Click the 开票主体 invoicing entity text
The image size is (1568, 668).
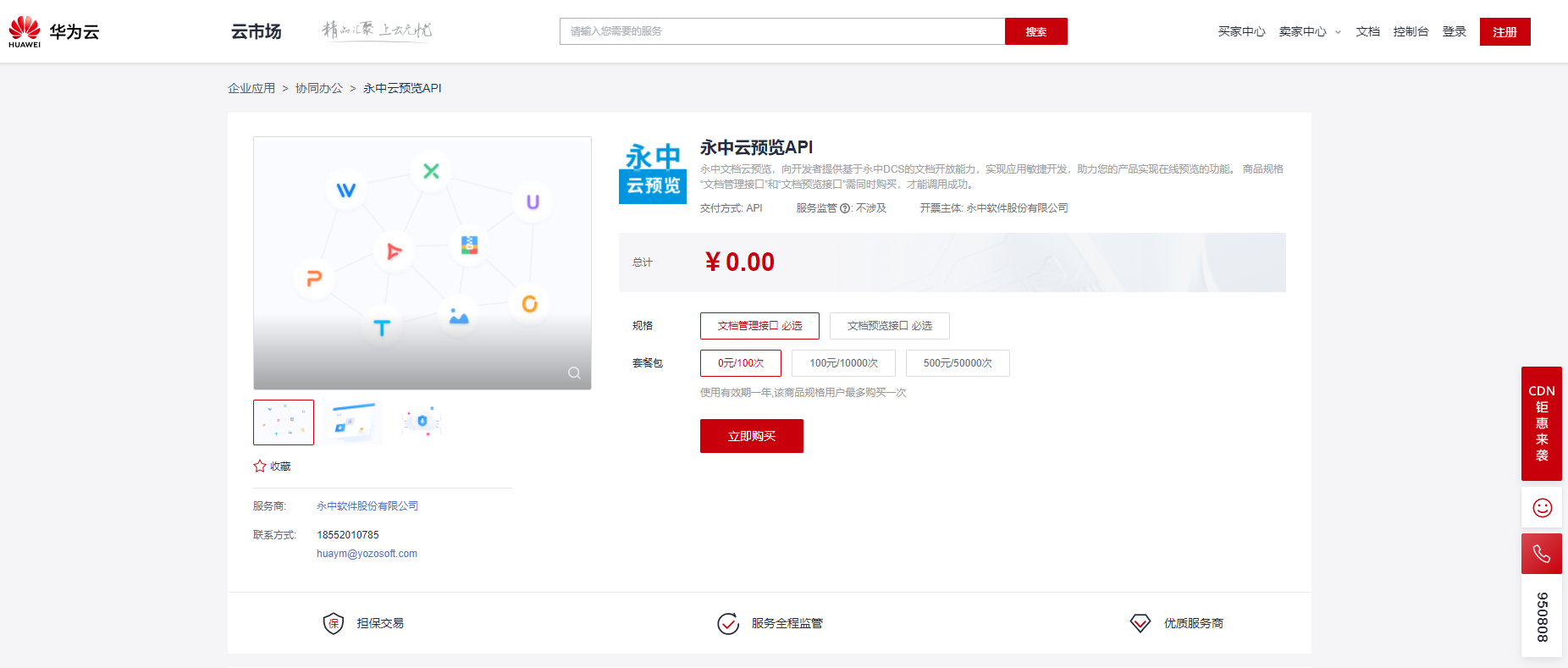coord(994,208)
